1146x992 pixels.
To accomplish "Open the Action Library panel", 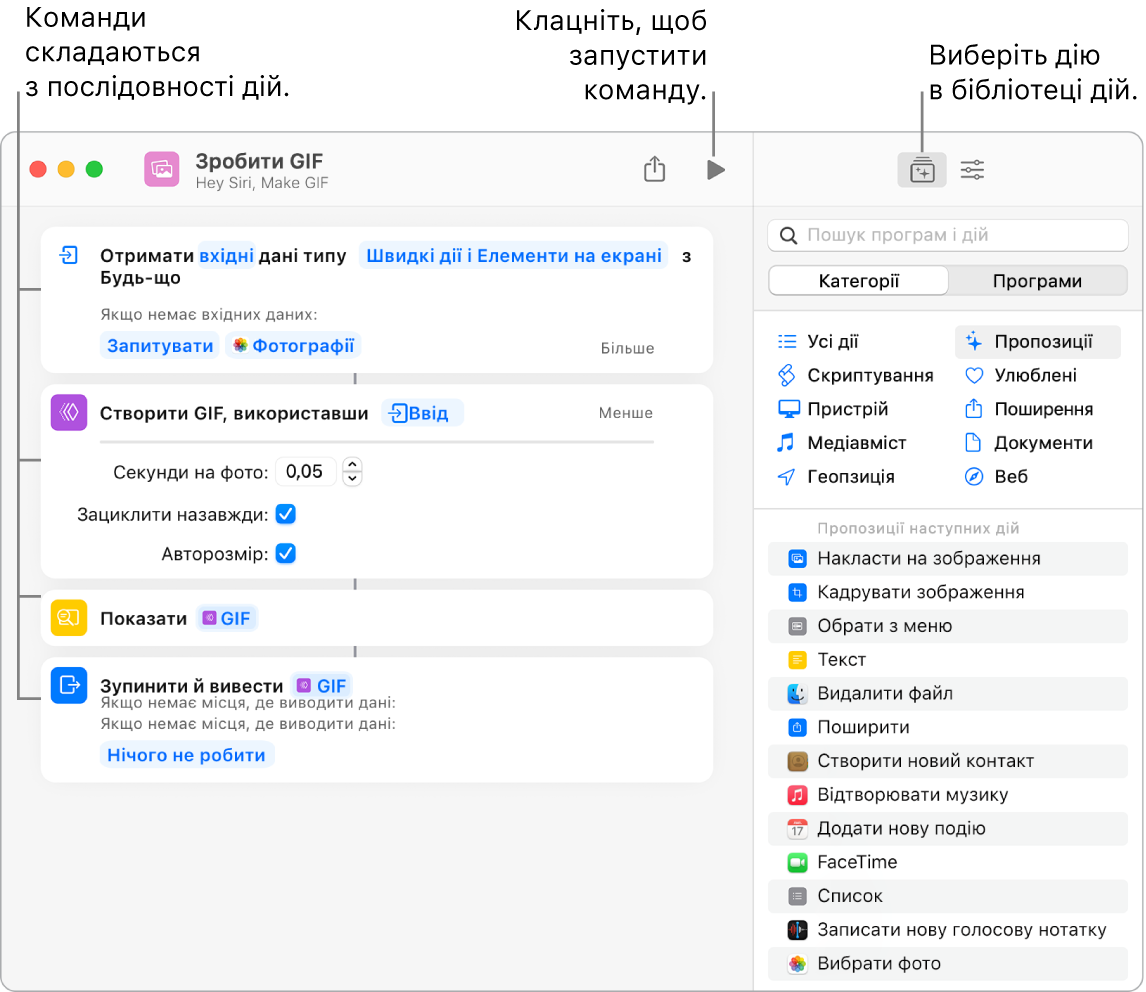I will (921, 169).
